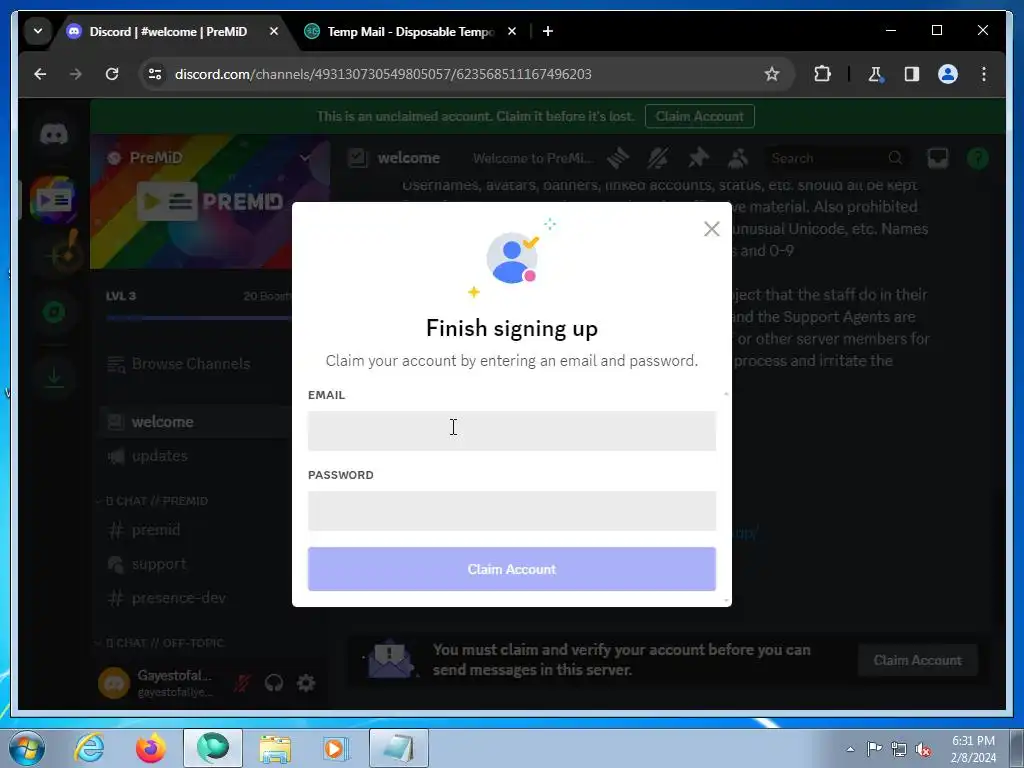This screenshot has width=1024, height=768.
Task: Open the Chrome three-dot menu
Action: [x=984, y=74]
